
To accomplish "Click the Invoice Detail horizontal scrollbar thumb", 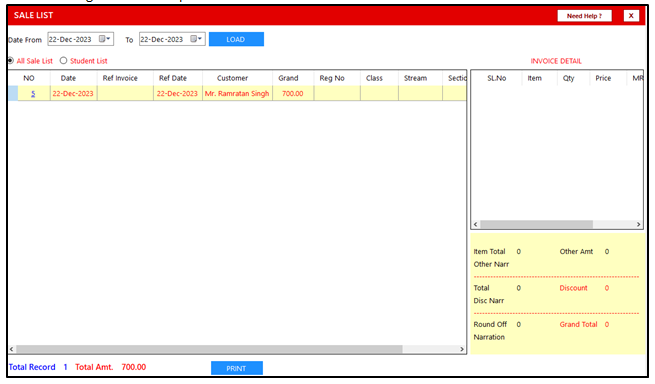I will click(x=536, y=224).
